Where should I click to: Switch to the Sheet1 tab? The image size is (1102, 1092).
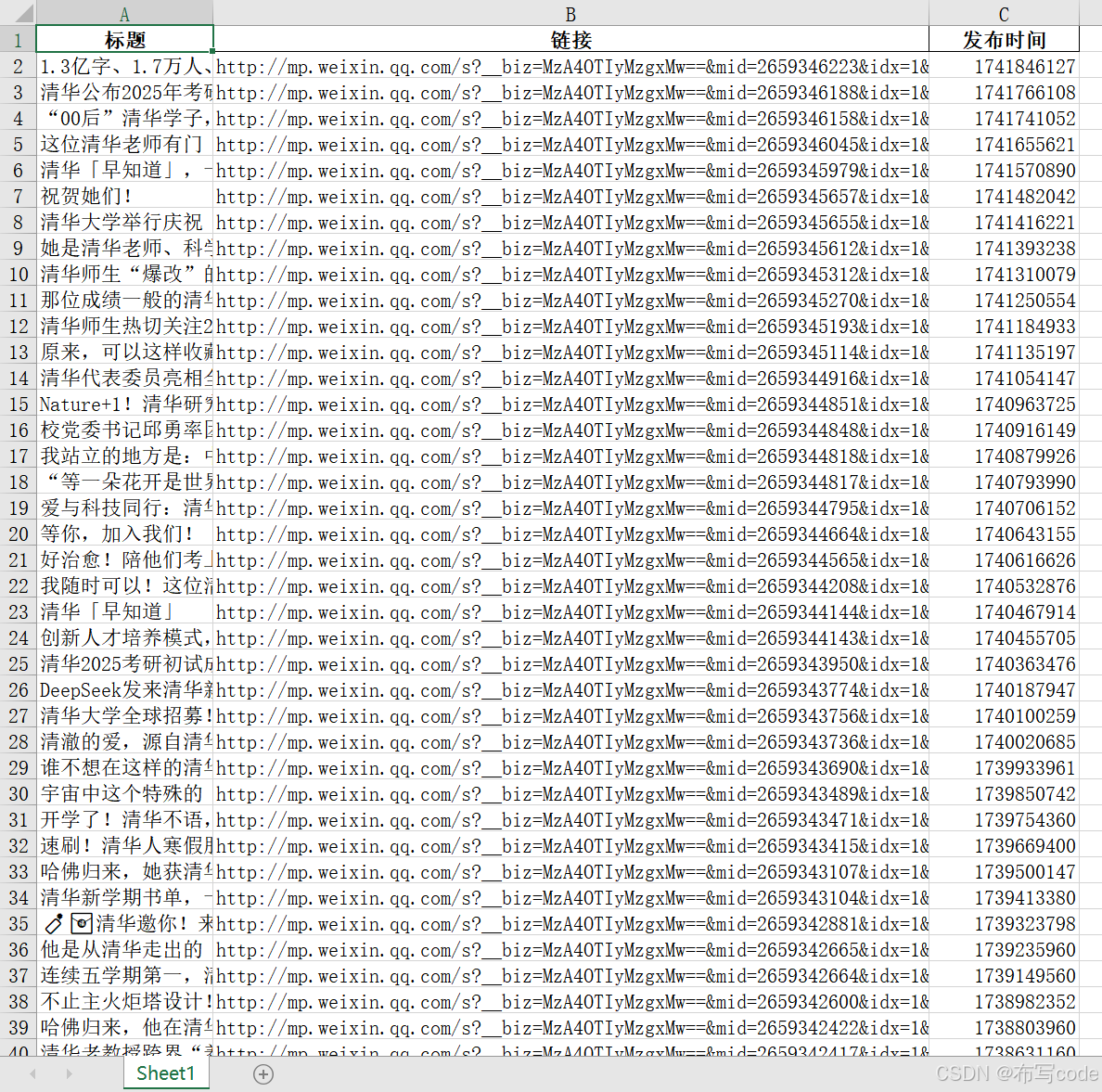166,1073
